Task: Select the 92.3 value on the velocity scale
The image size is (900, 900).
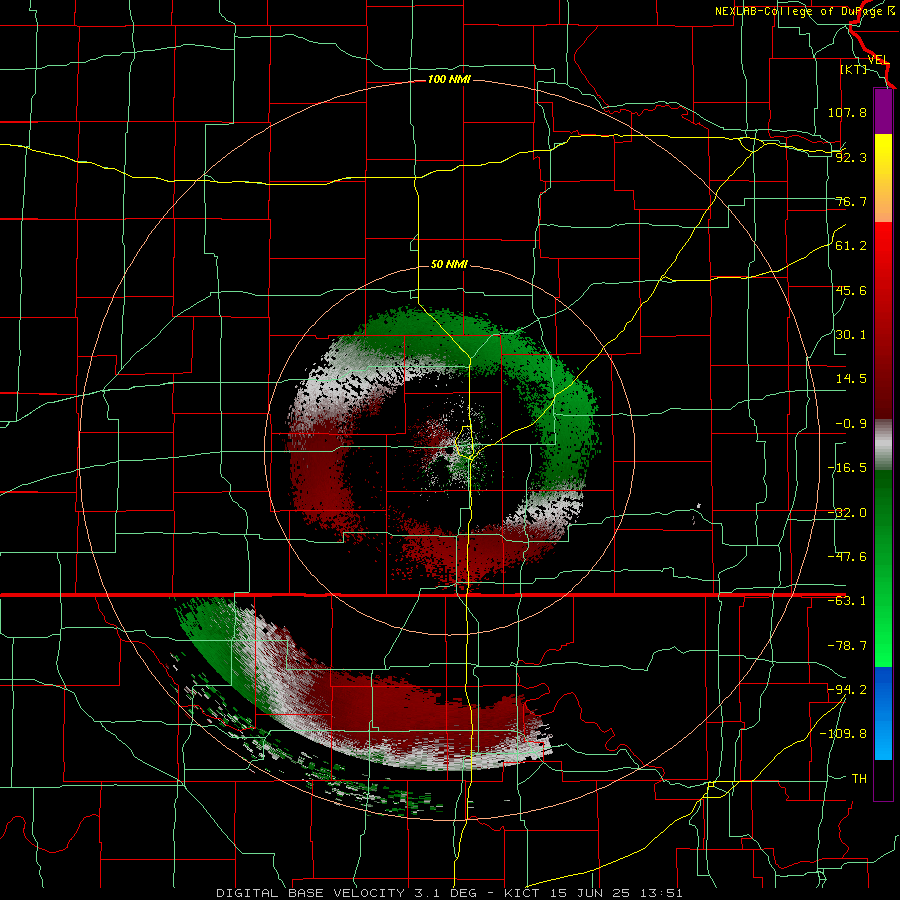Action: (851, 157)
